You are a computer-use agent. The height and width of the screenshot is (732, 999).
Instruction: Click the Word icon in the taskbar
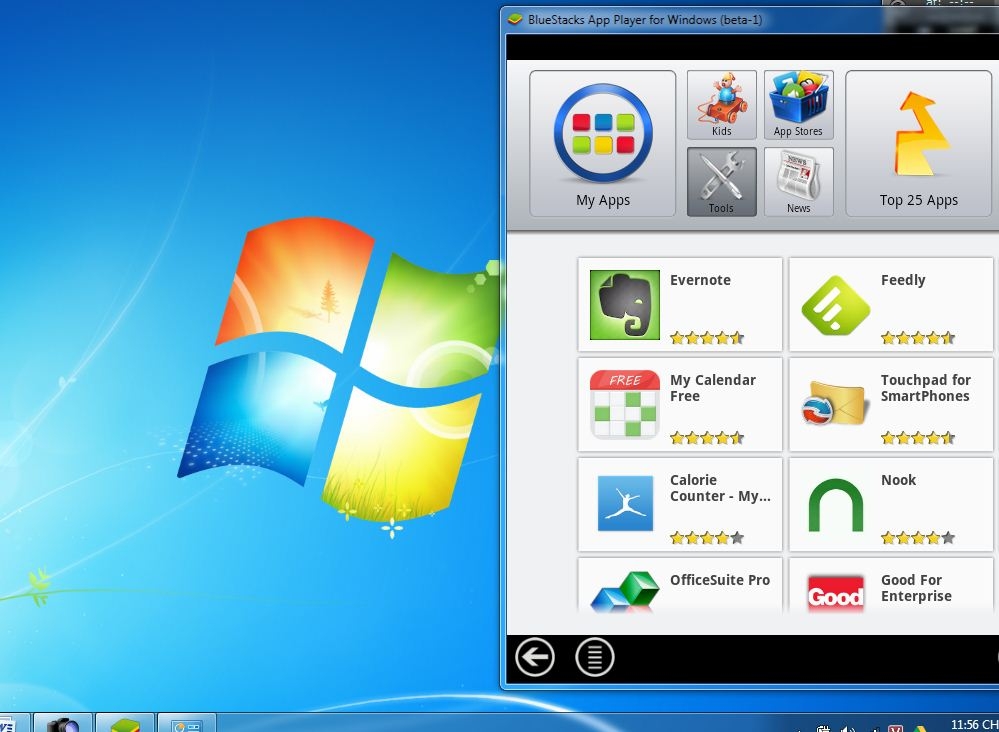click(8, 723)
